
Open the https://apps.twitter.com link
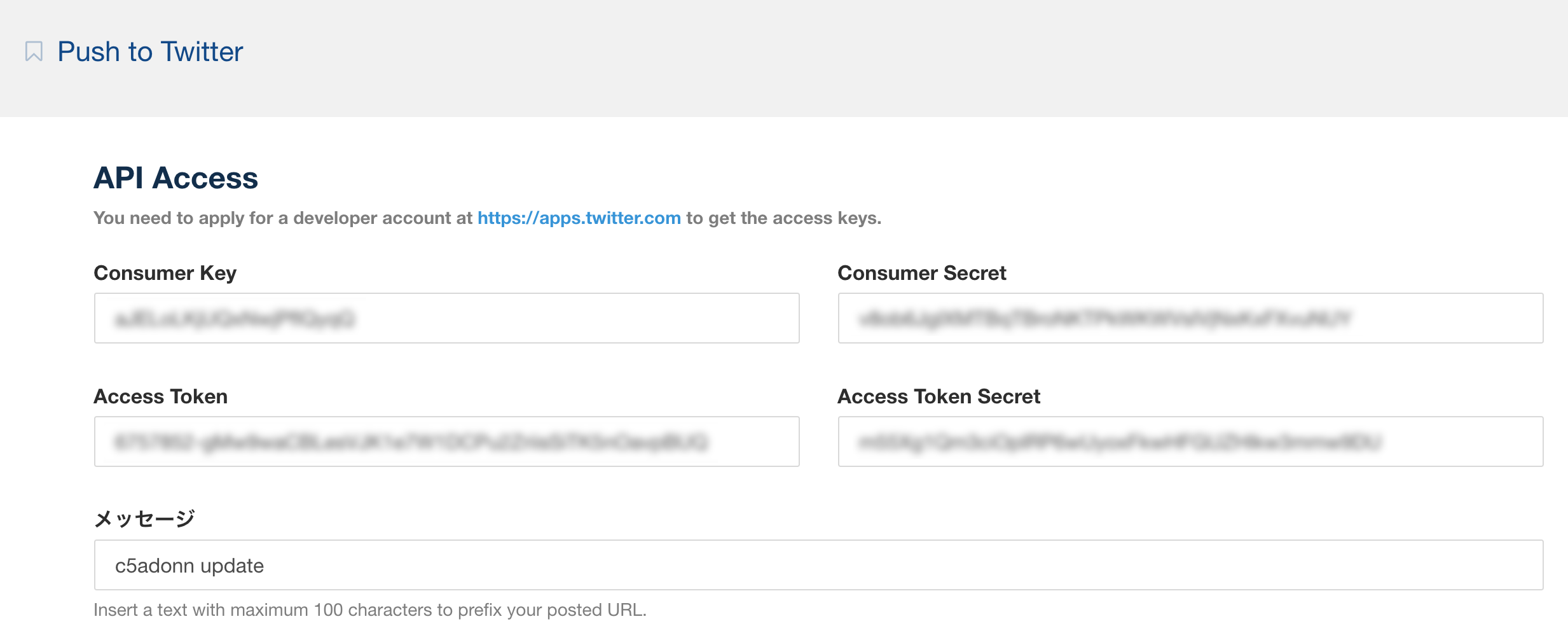coord(579,218)
